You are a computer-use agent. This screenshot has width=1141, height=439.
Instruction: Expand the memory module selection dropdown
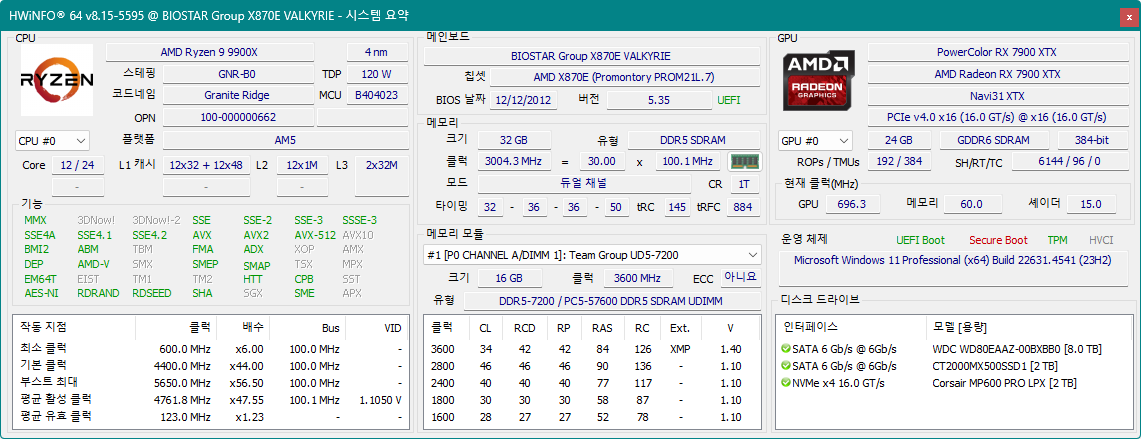[x=592, y=255]
